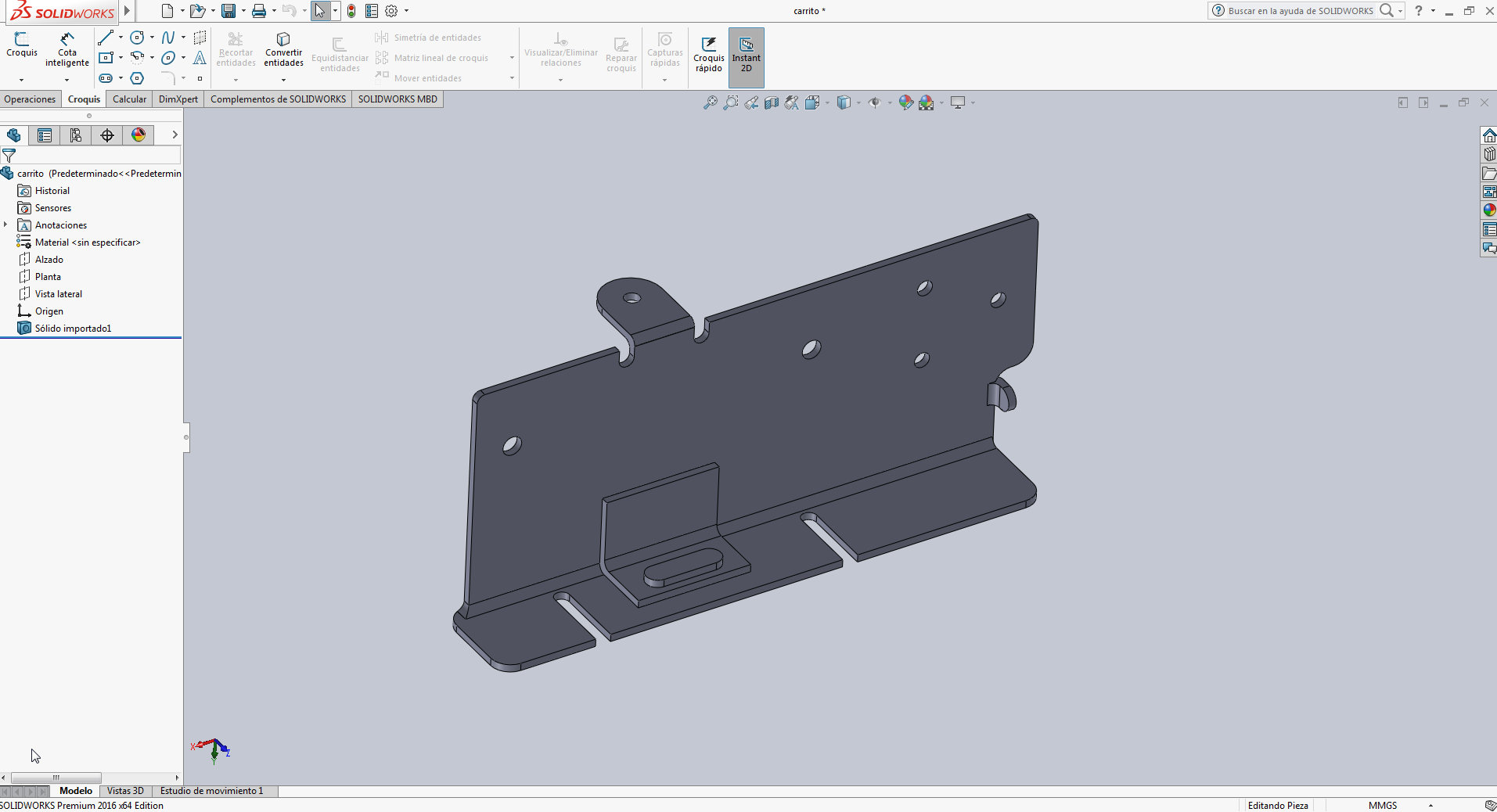Screen dimensions: 1497x812
Task: Switch to the Vistas 3D tab
Action: tap(125, 791)
